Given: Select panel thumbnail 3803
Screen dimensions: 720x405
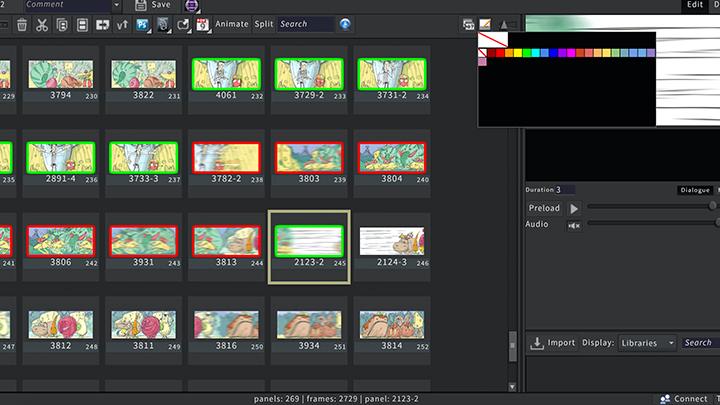Looking at the screenshot, I should coord(309,157).
